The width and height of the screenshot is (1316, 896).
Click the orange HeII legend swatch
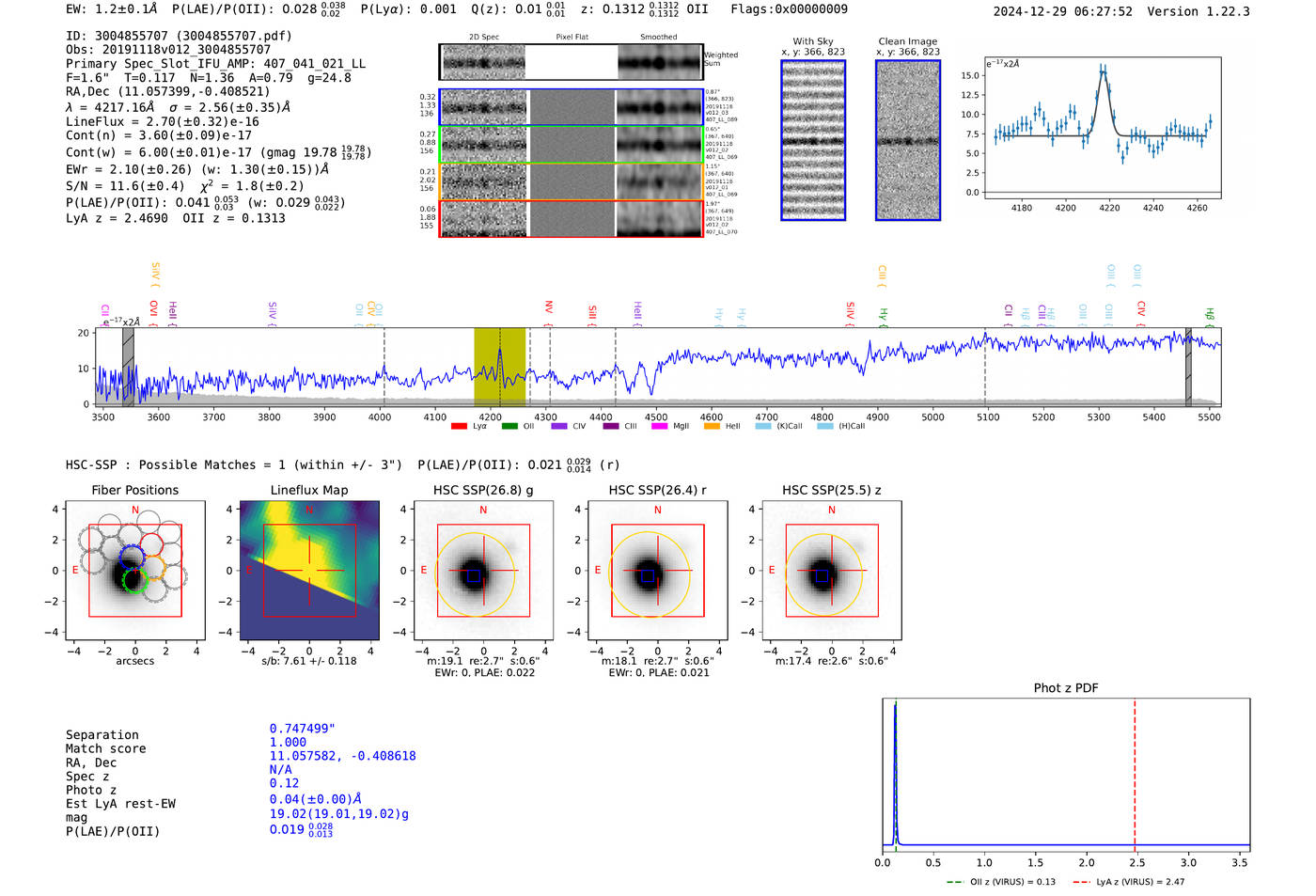pos(712,427)
